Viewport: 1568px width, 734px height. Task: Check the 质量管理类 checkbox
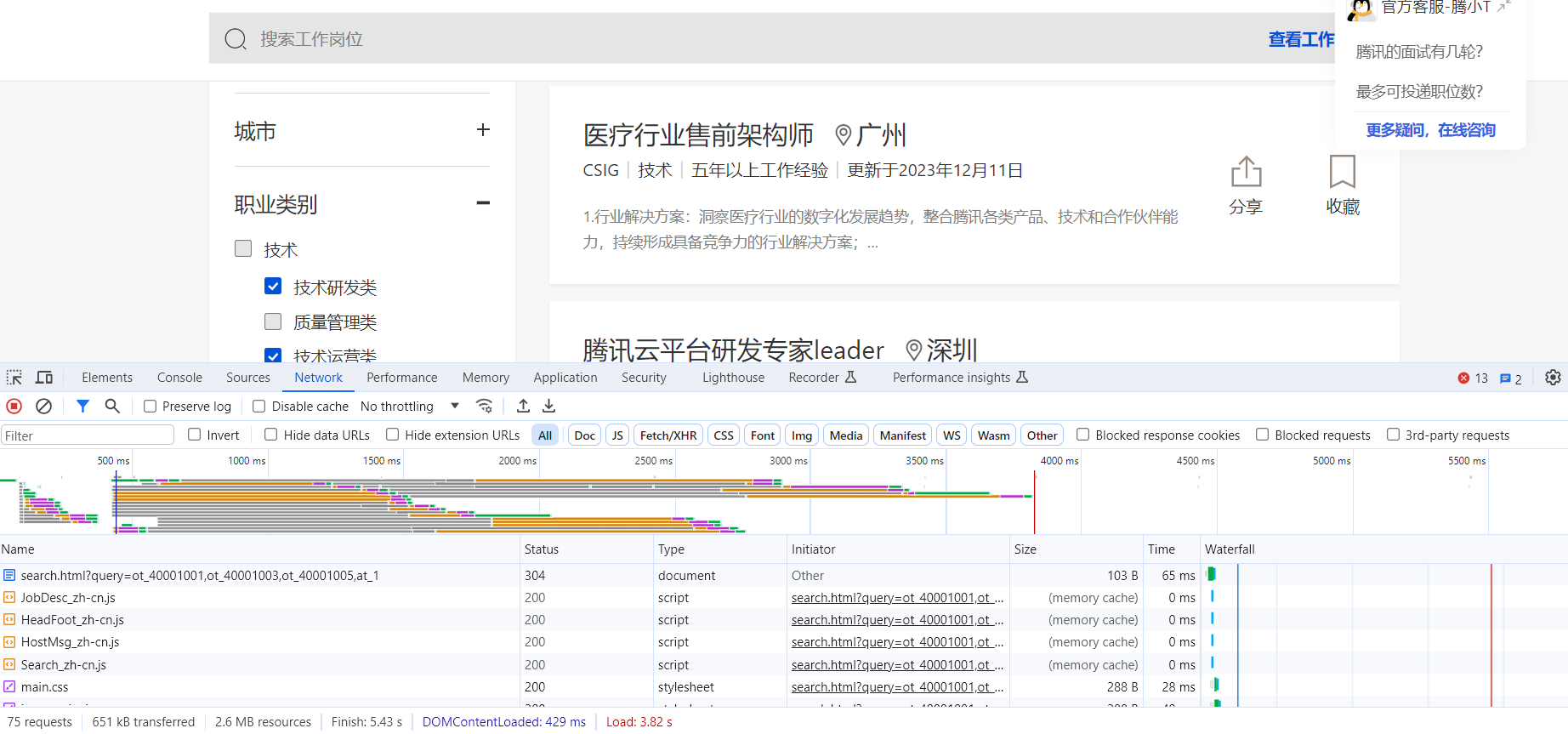[x=273, y=321]
